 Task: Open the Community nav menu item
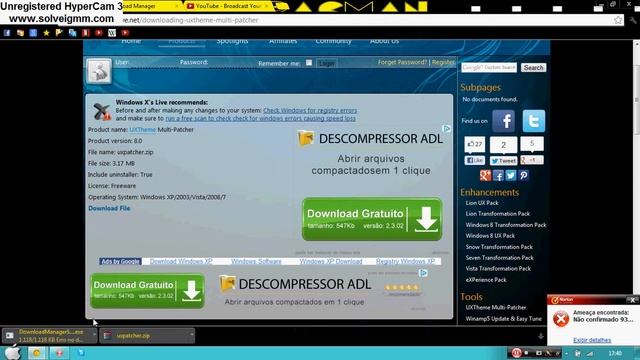333,42
